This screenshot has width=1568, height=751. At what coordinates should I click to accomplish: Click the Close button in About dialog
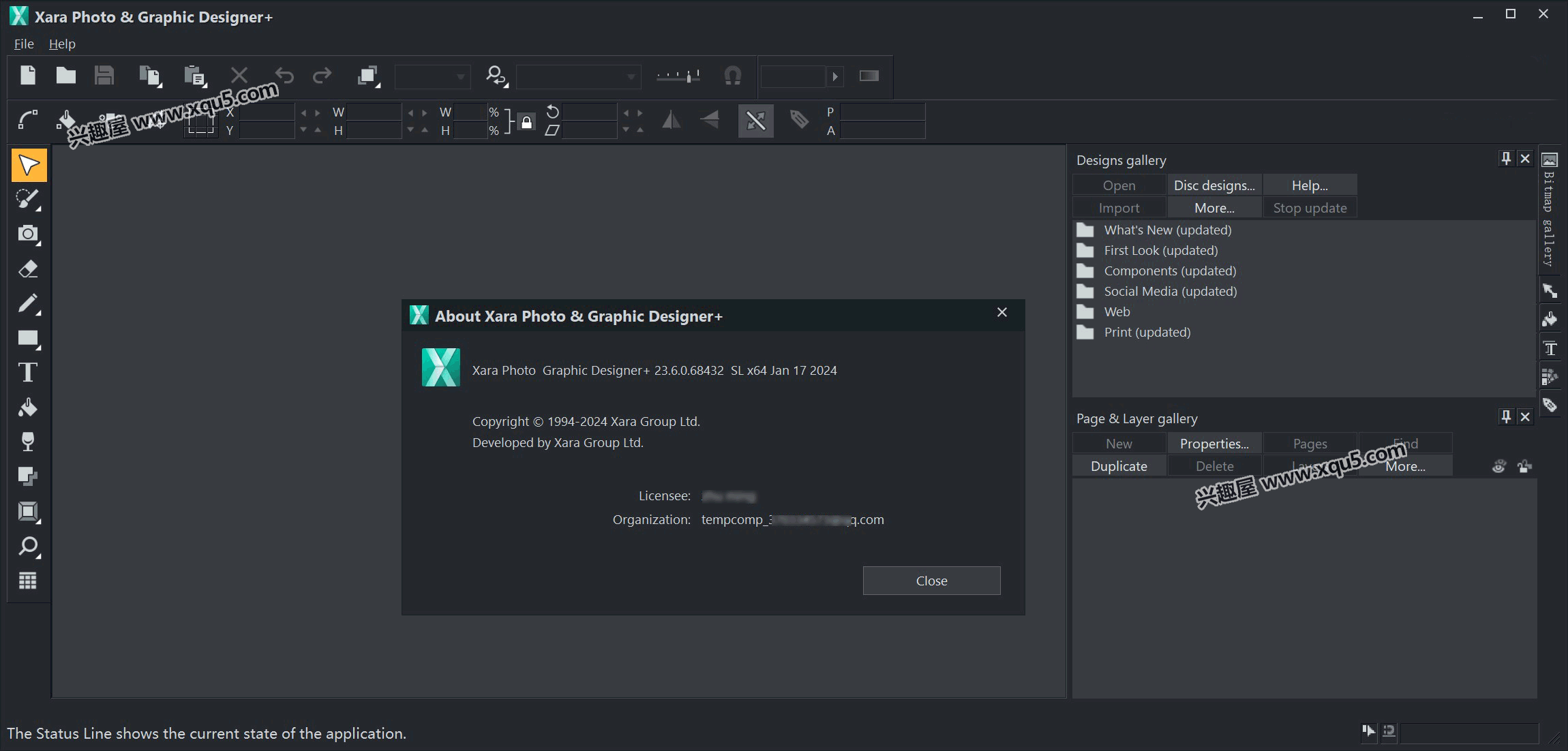[x=931, y=581]
